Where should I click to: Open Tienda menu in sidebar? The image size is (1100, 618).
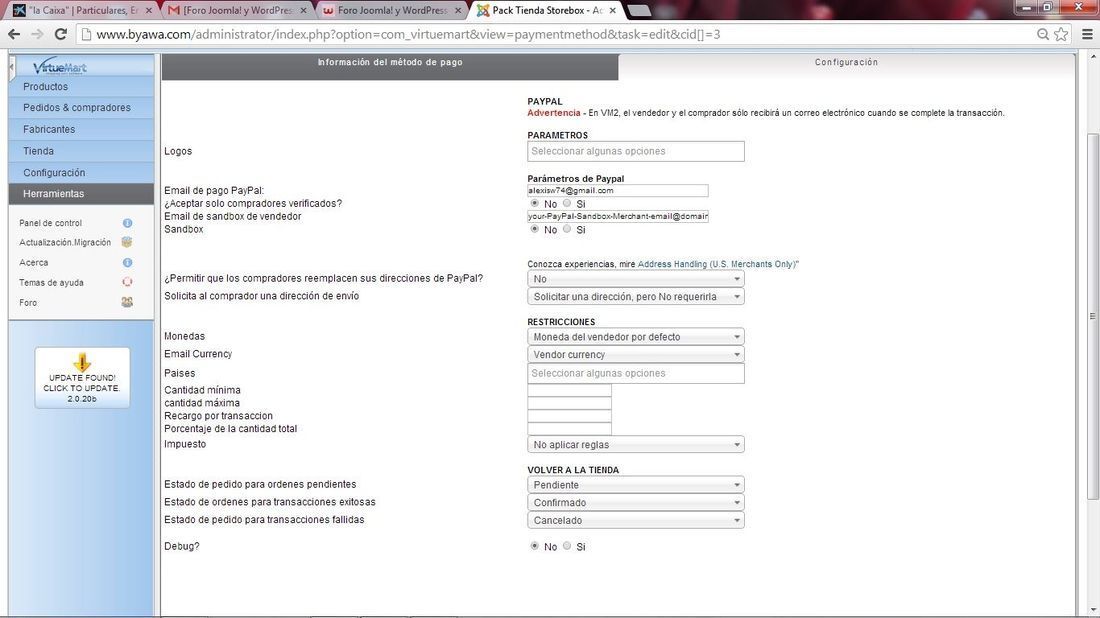click(81, 151)
